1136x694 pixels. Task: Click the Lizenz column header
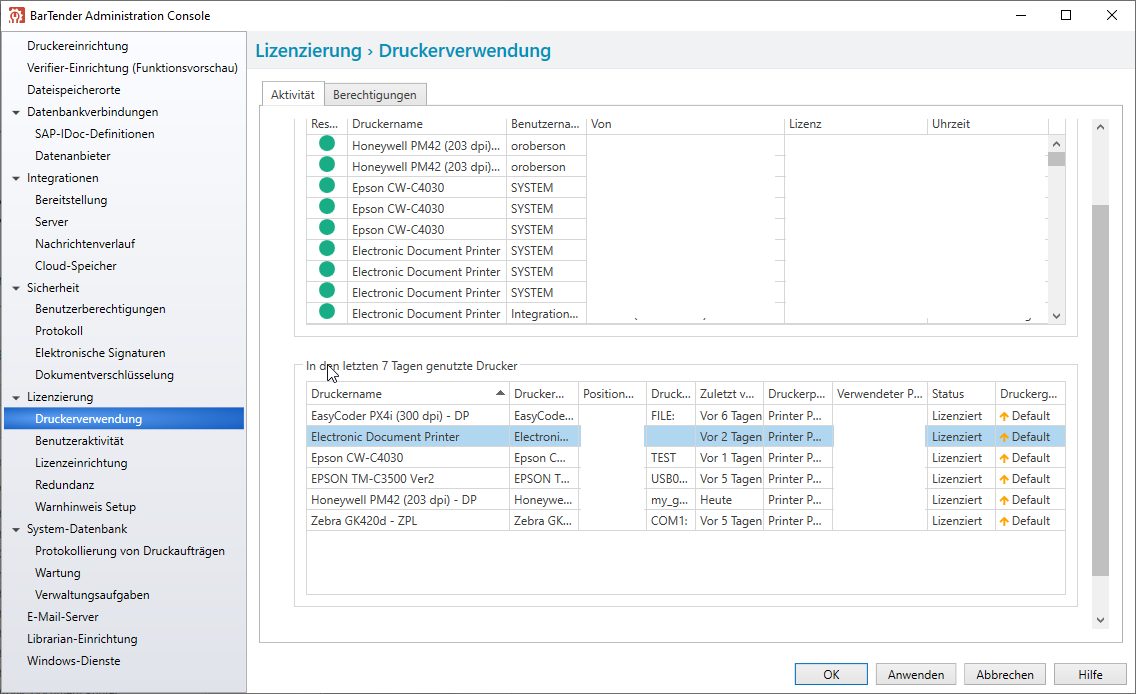(856, 124)
